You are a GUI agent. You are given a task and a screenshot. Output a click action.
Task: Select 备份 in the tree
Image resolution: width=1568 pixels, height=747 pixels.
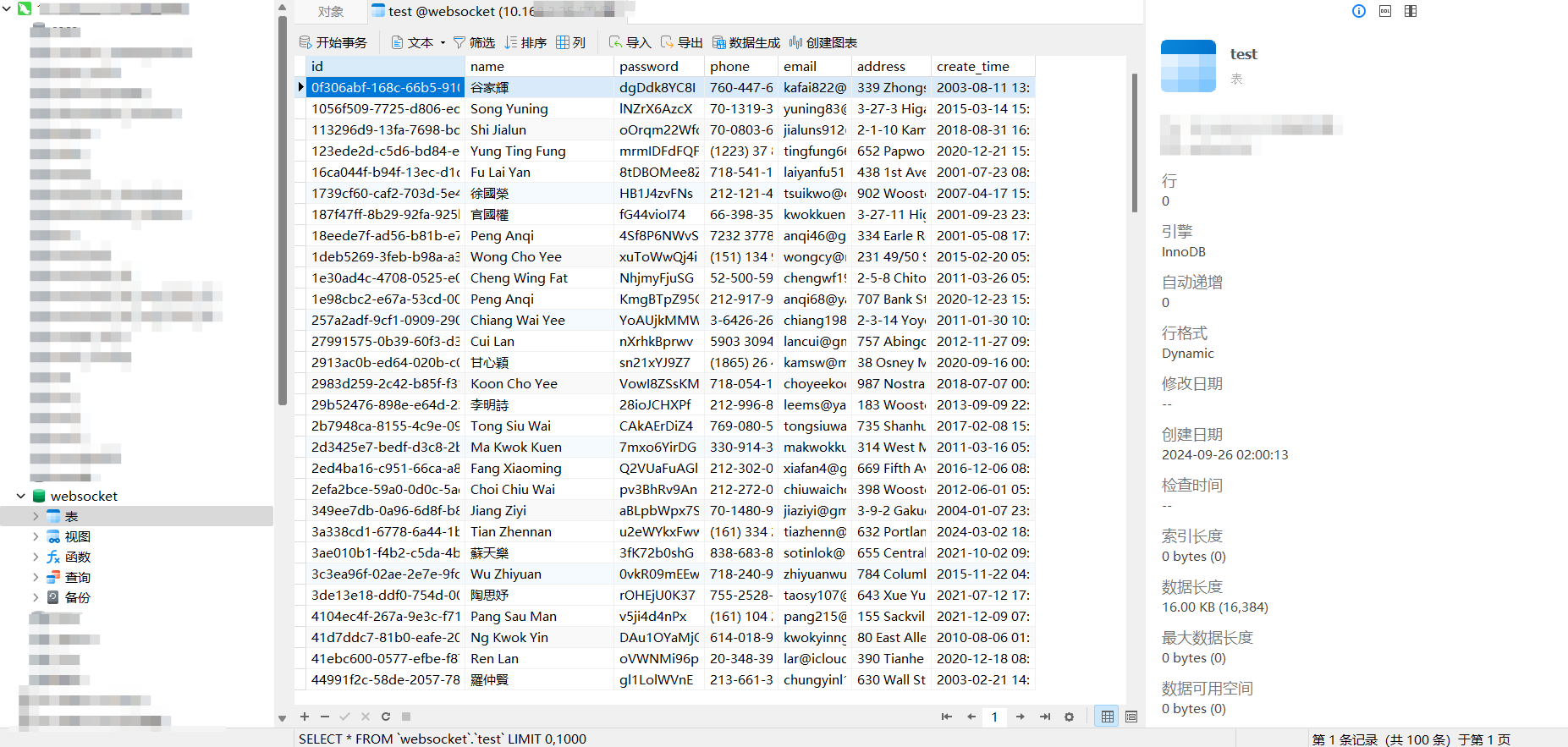[77, 597]
